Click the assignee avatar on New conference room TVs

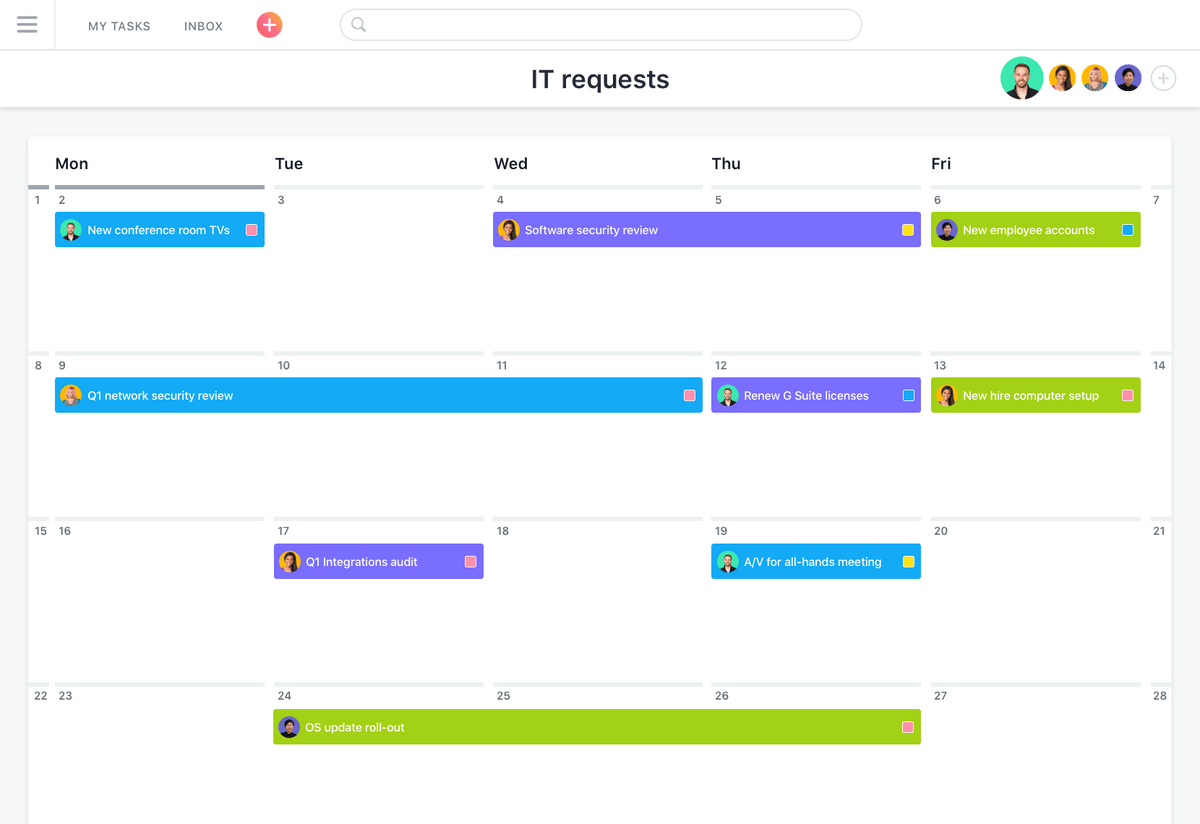coord(71,229)
